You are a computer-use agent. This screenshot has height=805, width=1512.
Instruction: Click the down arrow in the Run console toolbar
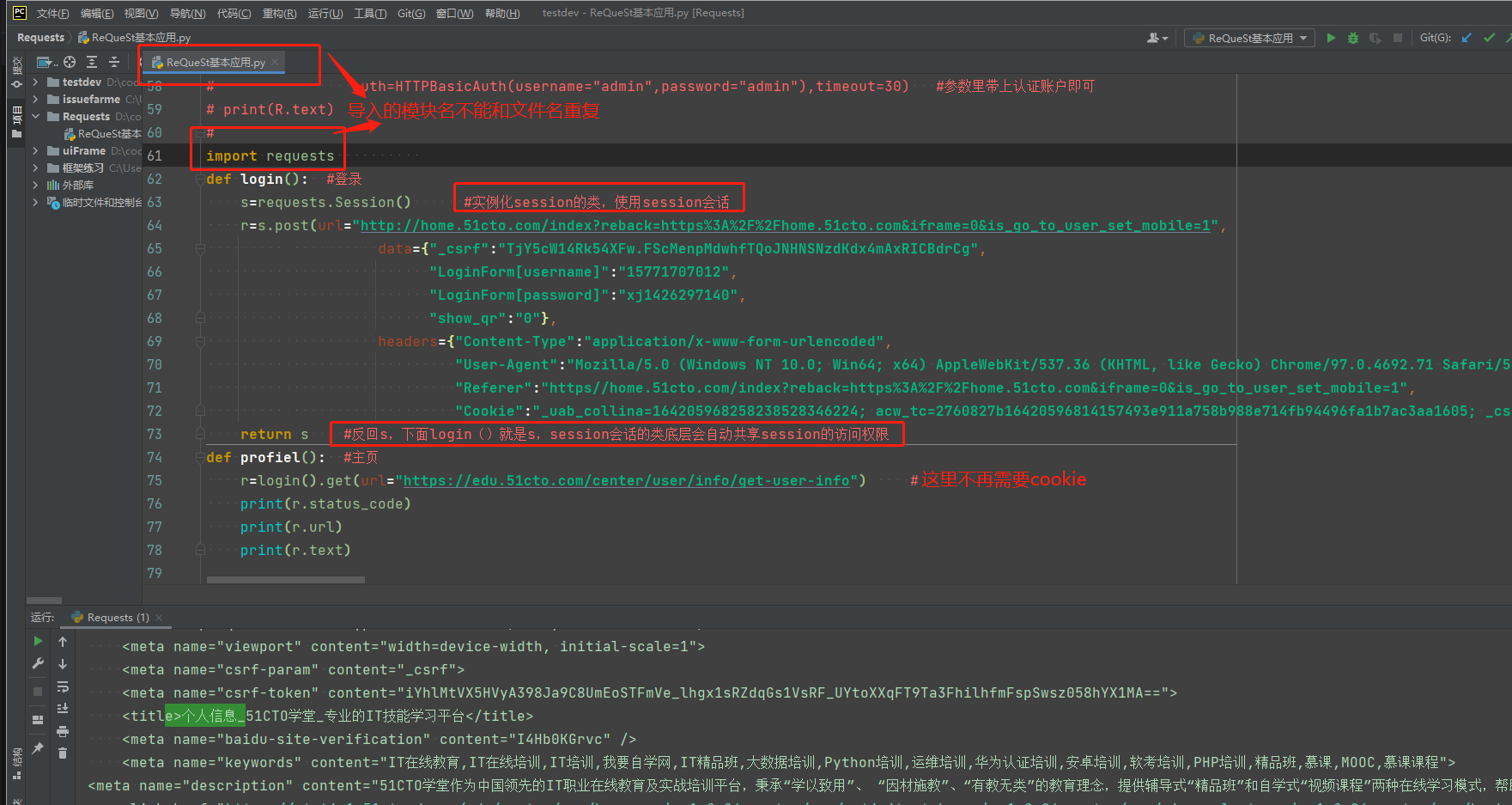point(63,664)
